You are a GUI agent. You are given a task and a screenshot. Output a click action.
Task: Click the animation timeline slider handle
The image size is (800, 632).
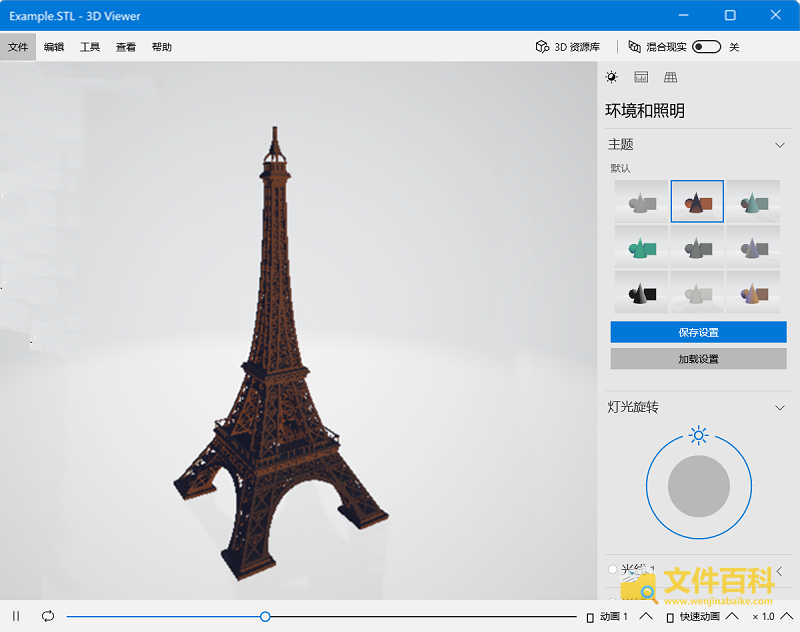point(265,617)
